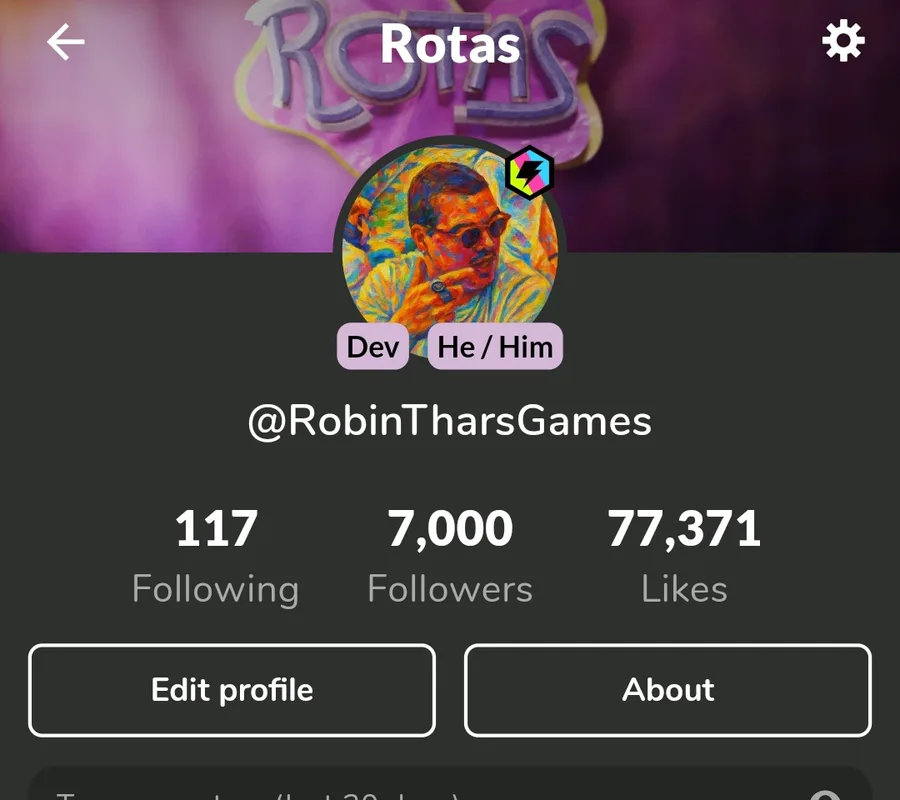Open the partially visible last 30 days card
Screen dimensions: 900x800
pos(450,784)
